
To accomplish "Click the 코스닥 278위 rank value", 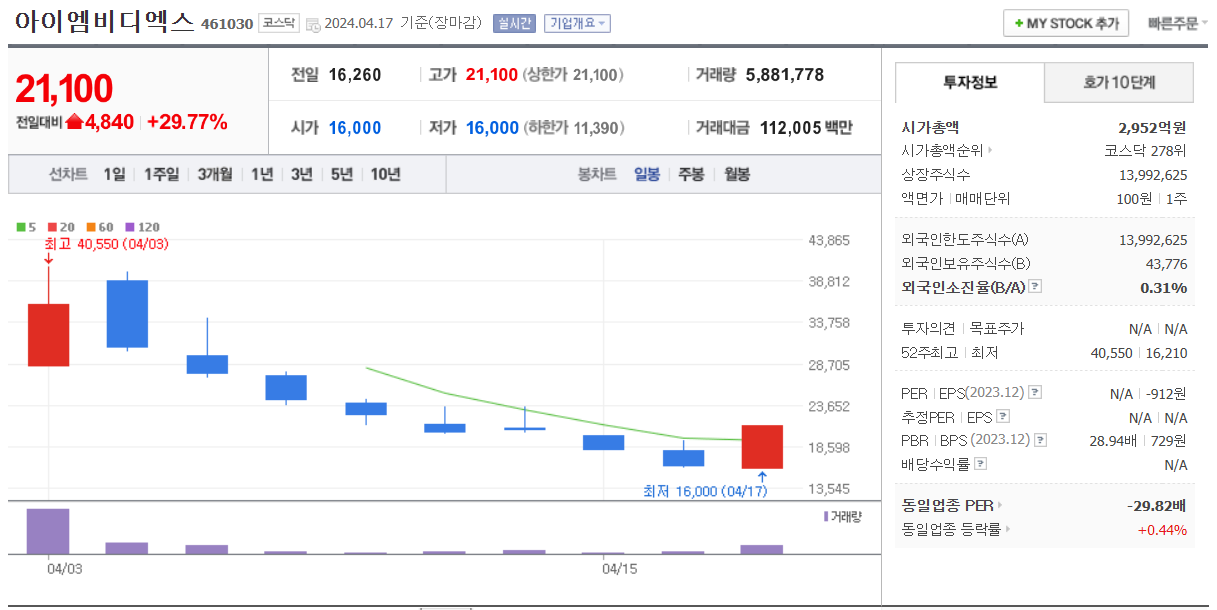I will pyautogui.click(x=1145, y=151).
